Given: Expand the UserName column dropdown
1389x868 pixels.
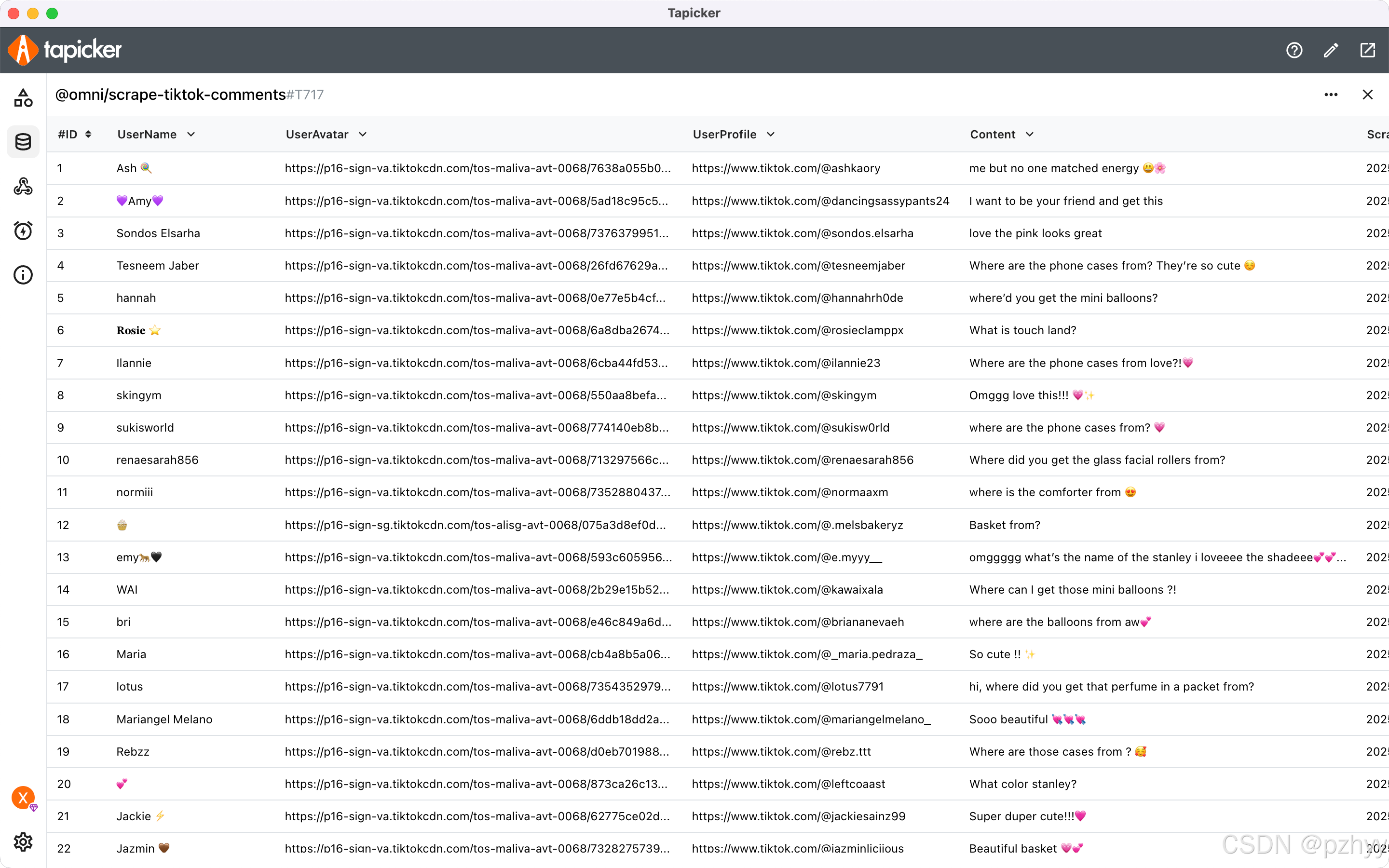Looking at the screenshot, I should point(191,135).
